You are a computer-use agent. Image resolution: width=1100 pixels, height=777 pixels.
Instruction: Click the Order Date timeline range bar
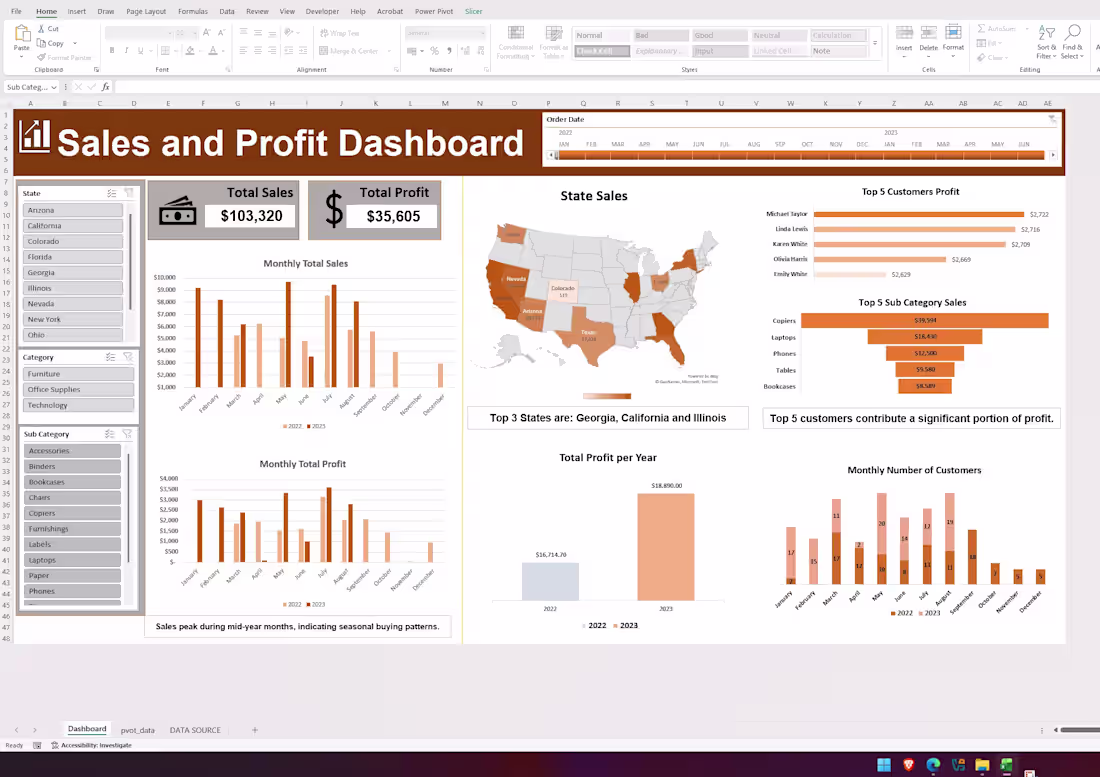tap(800, 155)
